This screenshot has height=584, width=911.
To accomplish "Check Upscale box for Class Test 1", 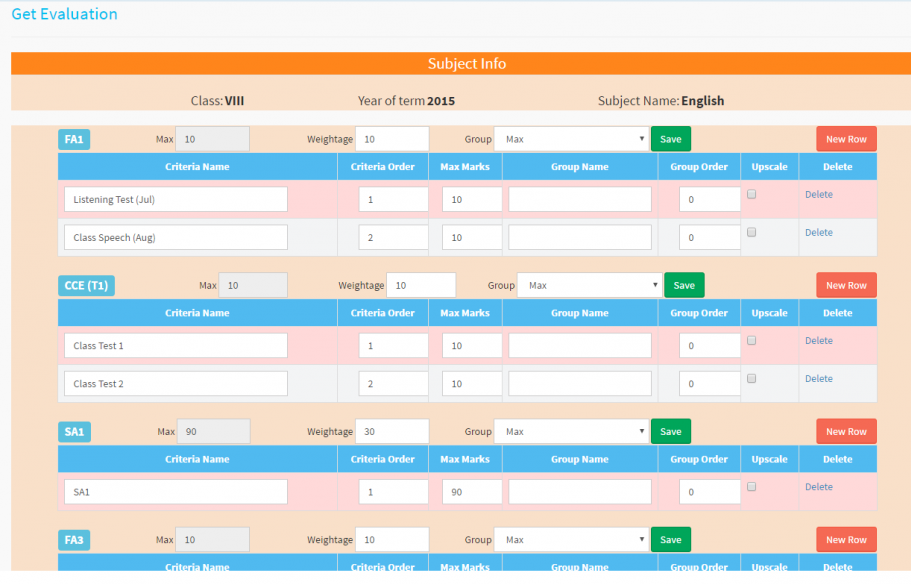I will pyautogui.click(x=752, y=341).
